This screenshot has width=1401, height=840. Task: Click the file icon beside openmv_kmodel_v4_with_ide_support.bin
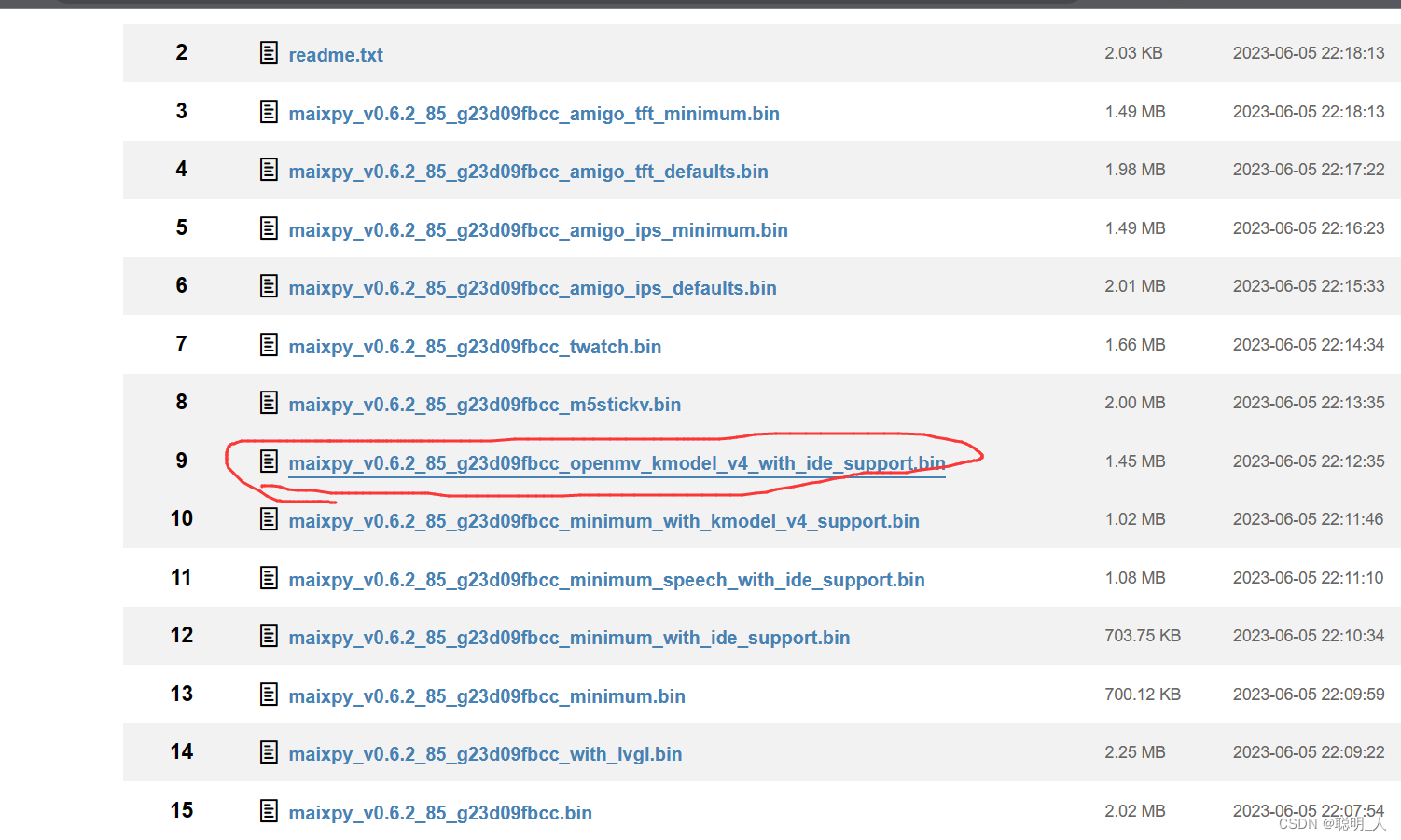pos(269,461)
